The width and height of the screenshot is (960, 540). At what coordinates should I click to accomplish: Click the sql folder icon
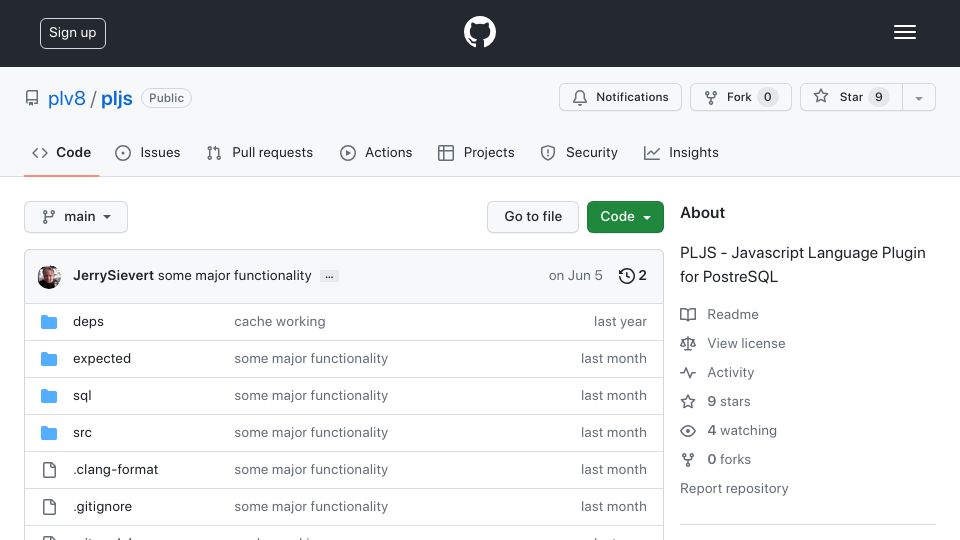pos(49,396)
